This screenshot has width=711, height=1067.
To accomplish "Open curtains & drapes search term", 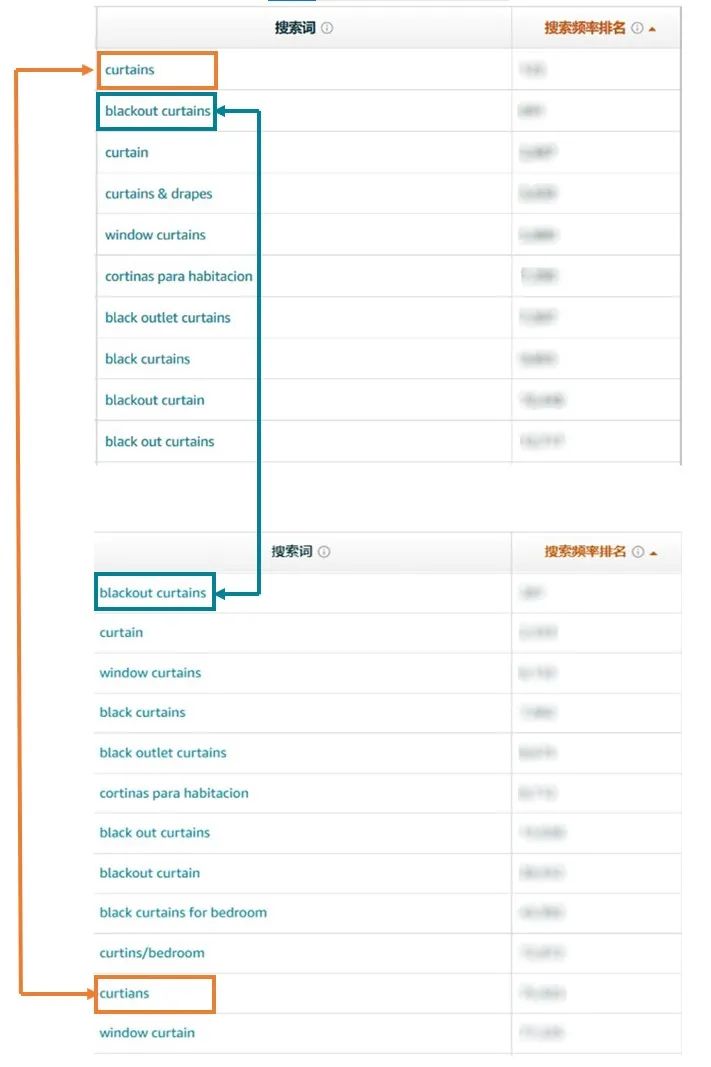I will [156, 193].
